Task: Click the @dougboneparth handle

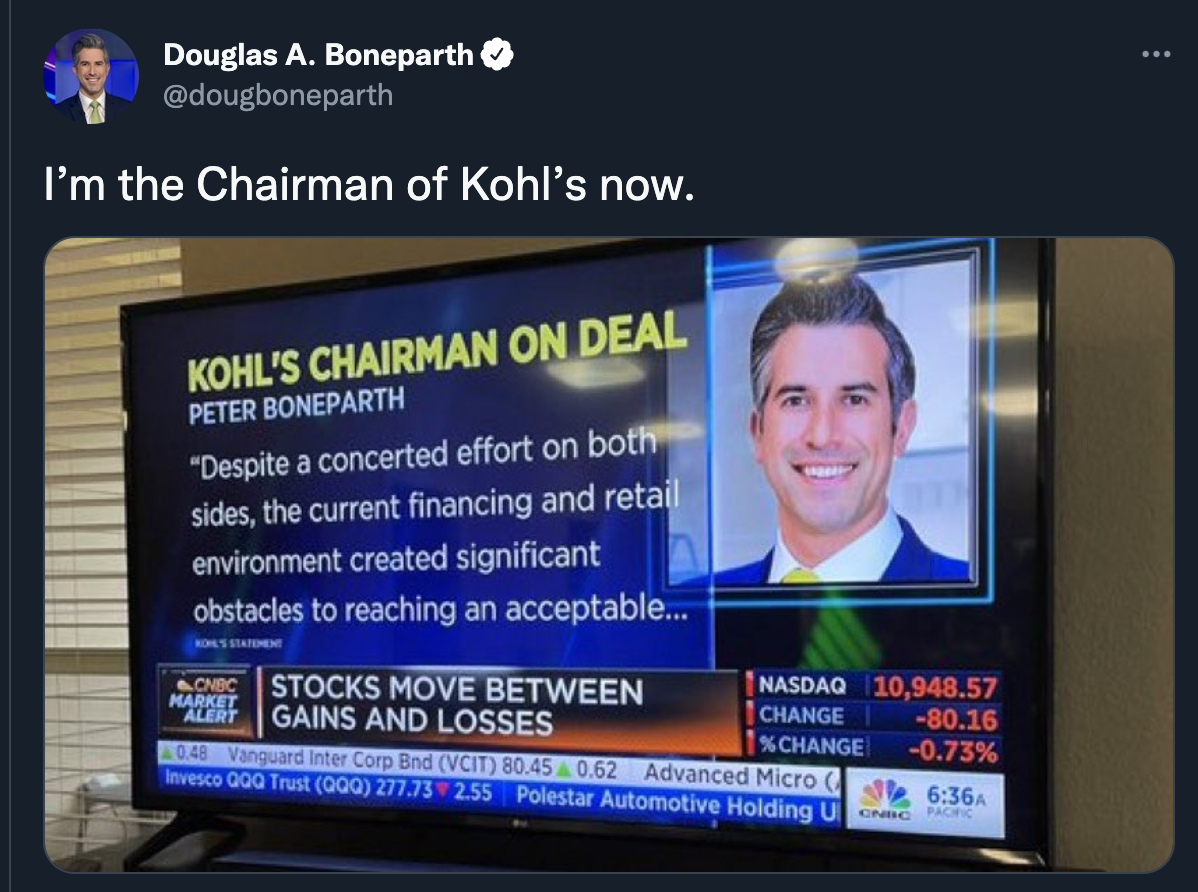Action: coord(278,95)
